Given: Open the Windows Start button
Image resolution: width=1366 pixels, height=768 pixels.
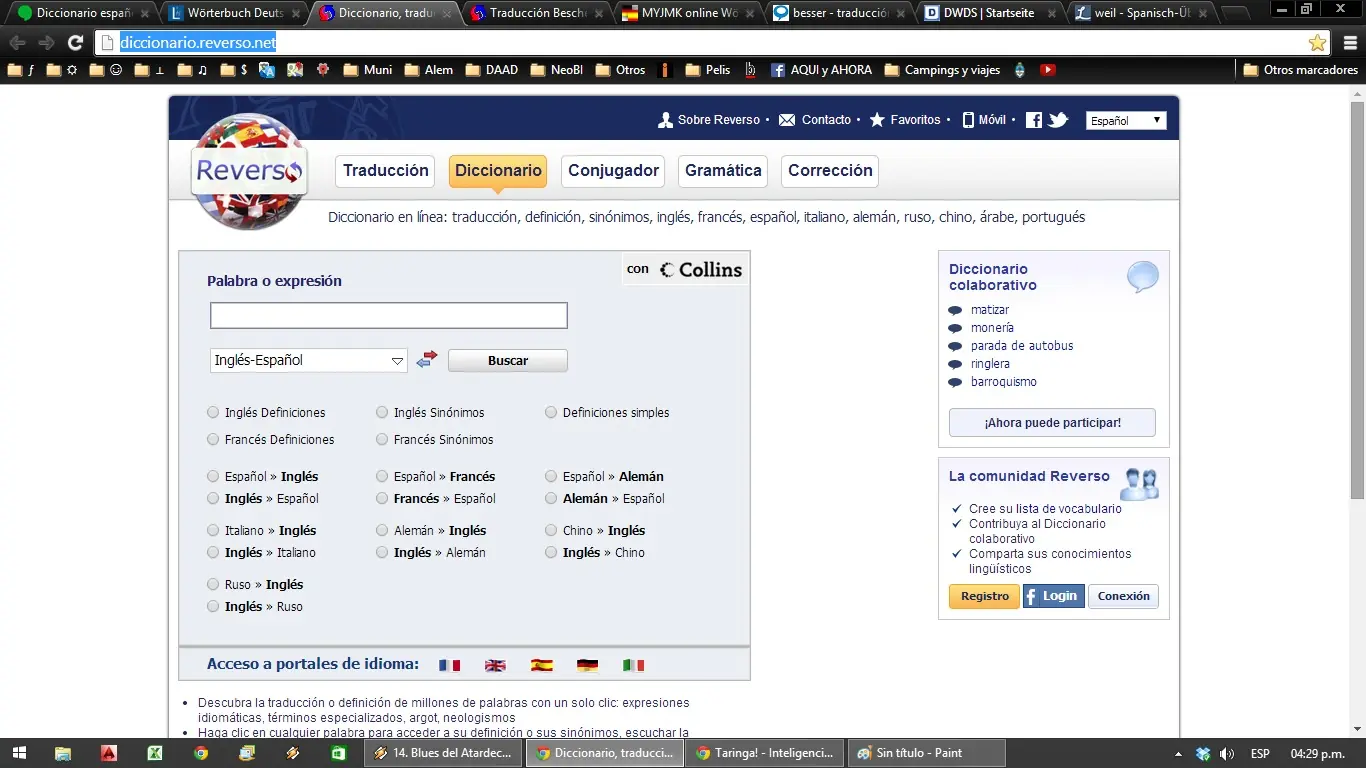Looking at the screenshot, I should (x=19, y=753).
